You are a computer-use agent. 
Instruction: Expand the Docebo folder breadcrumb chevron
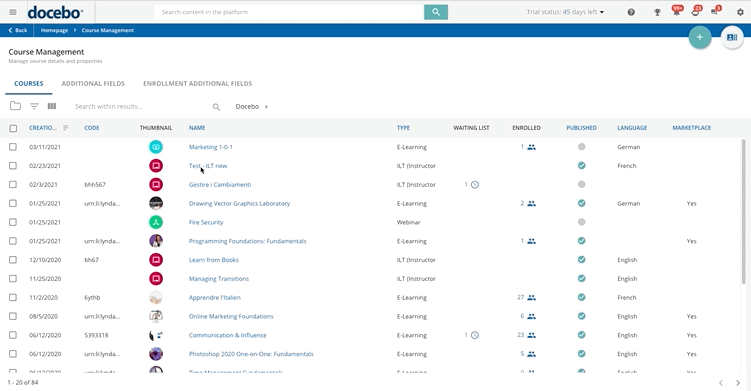click(266, 106)
